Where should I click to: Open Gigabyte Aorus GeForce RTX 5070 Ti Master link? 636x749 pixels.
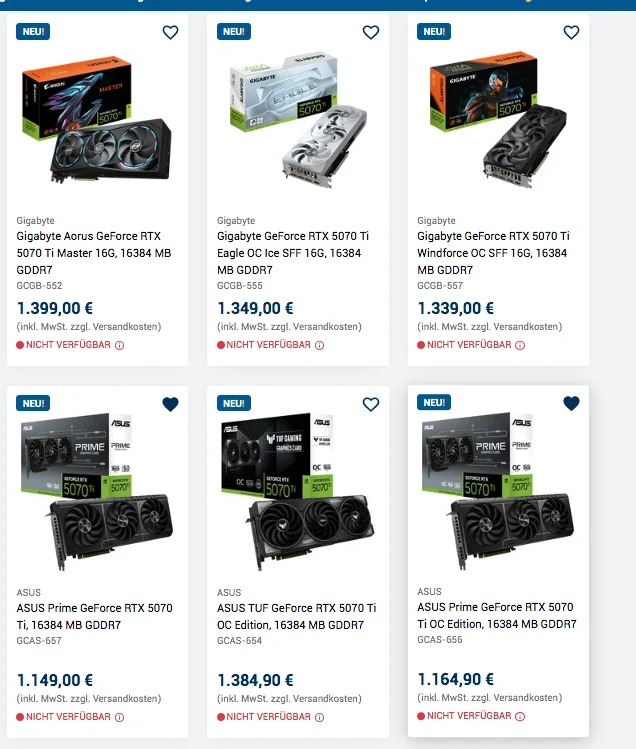click(x=94, y=253)
